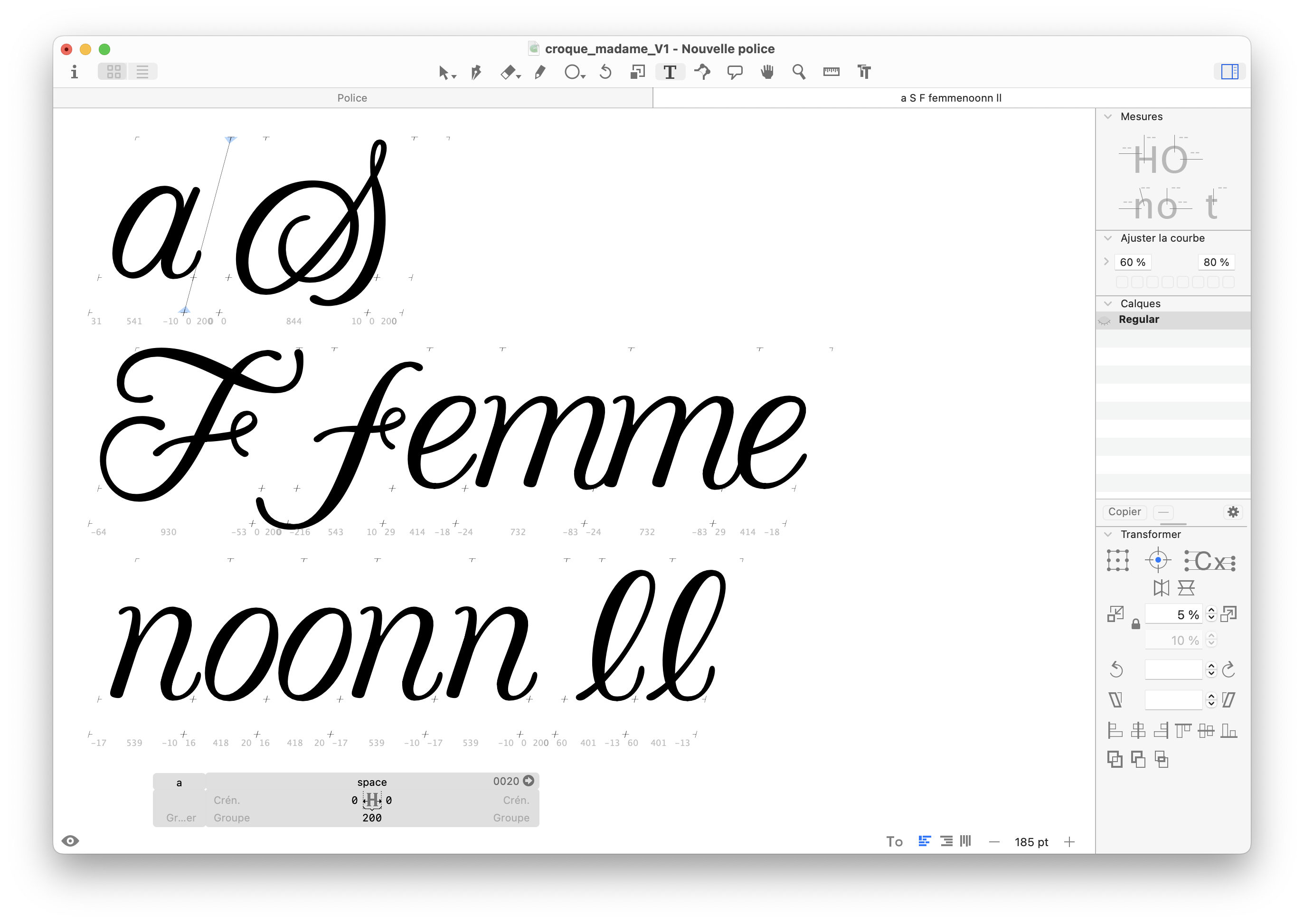Click the scale down icon
Viewport: 1304px width, 924px height.
click(x=1115, y=614)
